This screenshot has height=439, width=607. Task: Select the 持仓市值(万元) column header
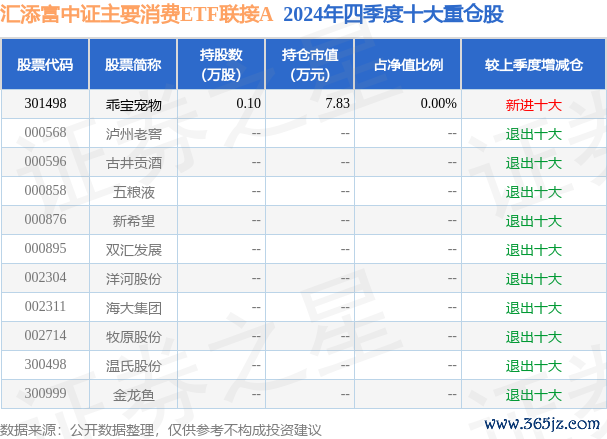pos(310,65)
